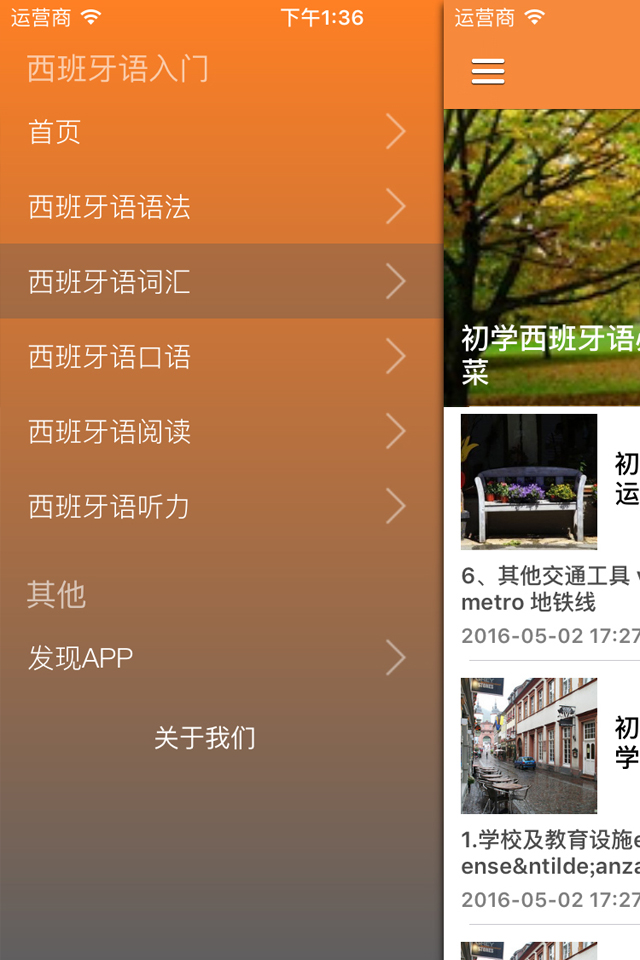This screenshot has height=960, width=640.
Task: Open the flower bench article thumbnail
Action: pos(529,481)
